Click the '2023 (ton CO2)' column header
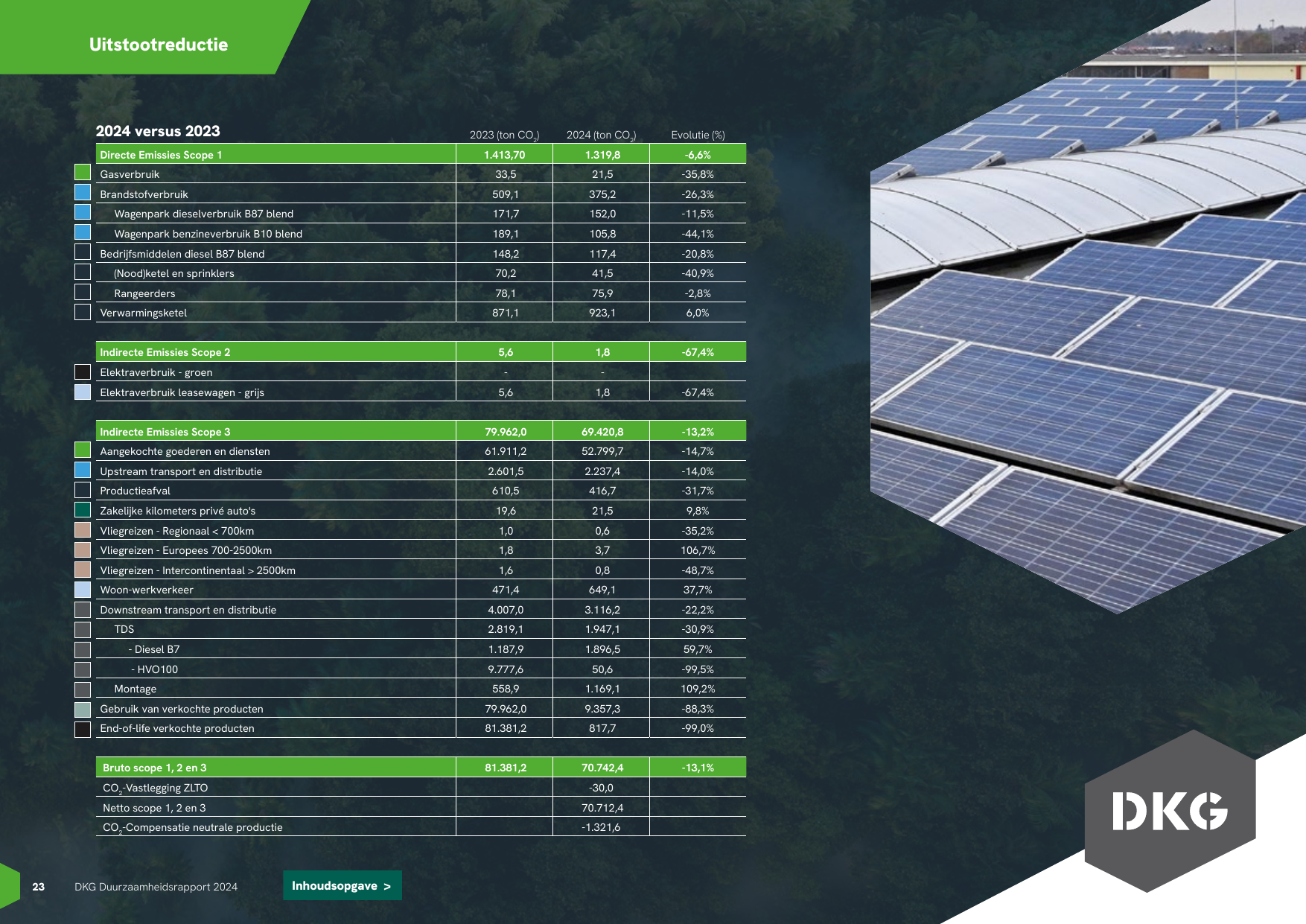The width and height of the screenshot is (1306, 924). pyautogui.click(x=504, y=135)
